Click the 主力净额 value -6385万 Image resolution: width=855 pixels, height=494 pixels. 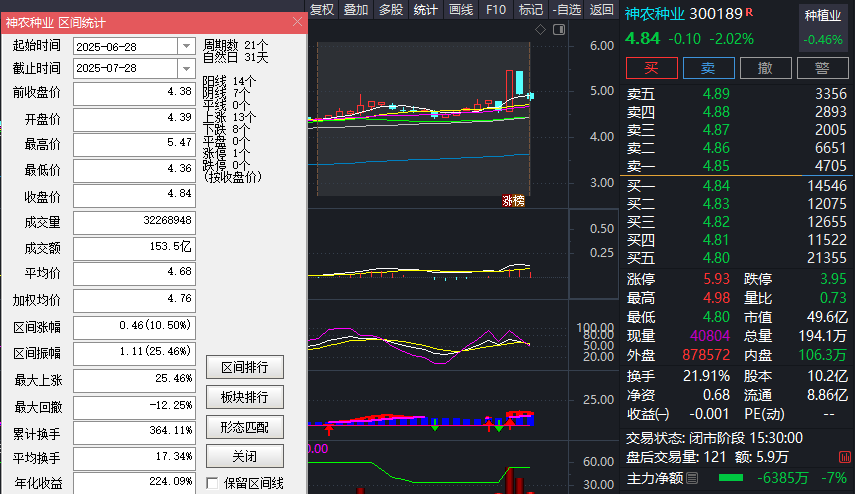coord(782,478)
